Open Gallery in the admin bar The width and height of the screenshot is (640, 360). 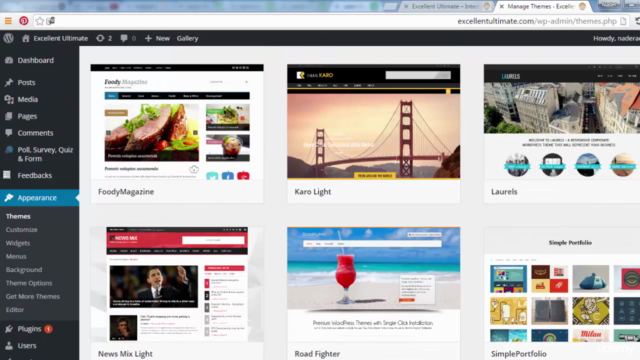point(187,38)
